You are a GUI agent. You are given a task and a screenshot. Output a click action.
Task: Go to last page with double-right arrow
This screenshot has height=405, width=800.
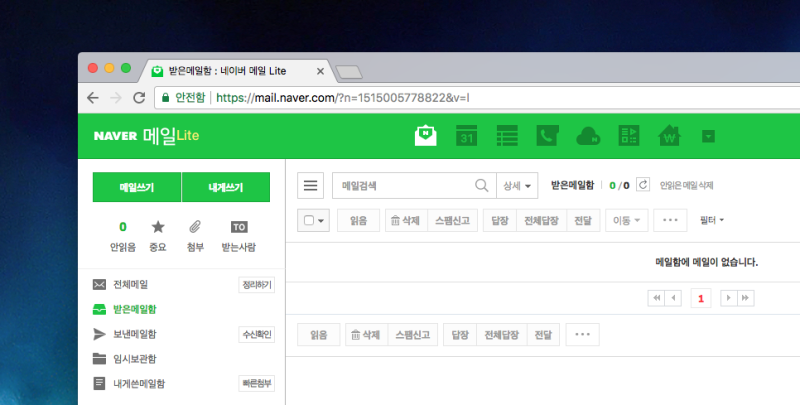click(x=745, y=298)
